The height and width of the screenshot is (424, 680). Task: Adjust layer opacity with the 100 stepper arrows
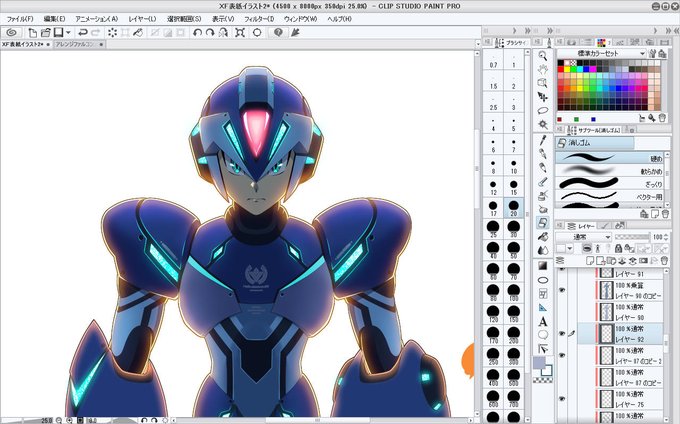[x=666, y=237]
